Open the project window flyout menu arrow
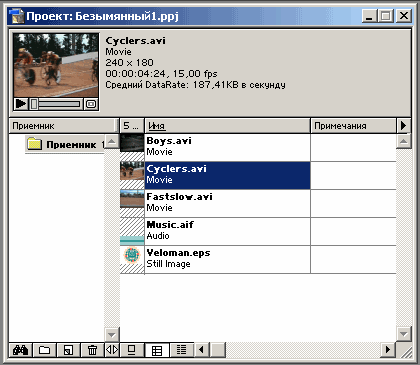 [x=404, y=126]
